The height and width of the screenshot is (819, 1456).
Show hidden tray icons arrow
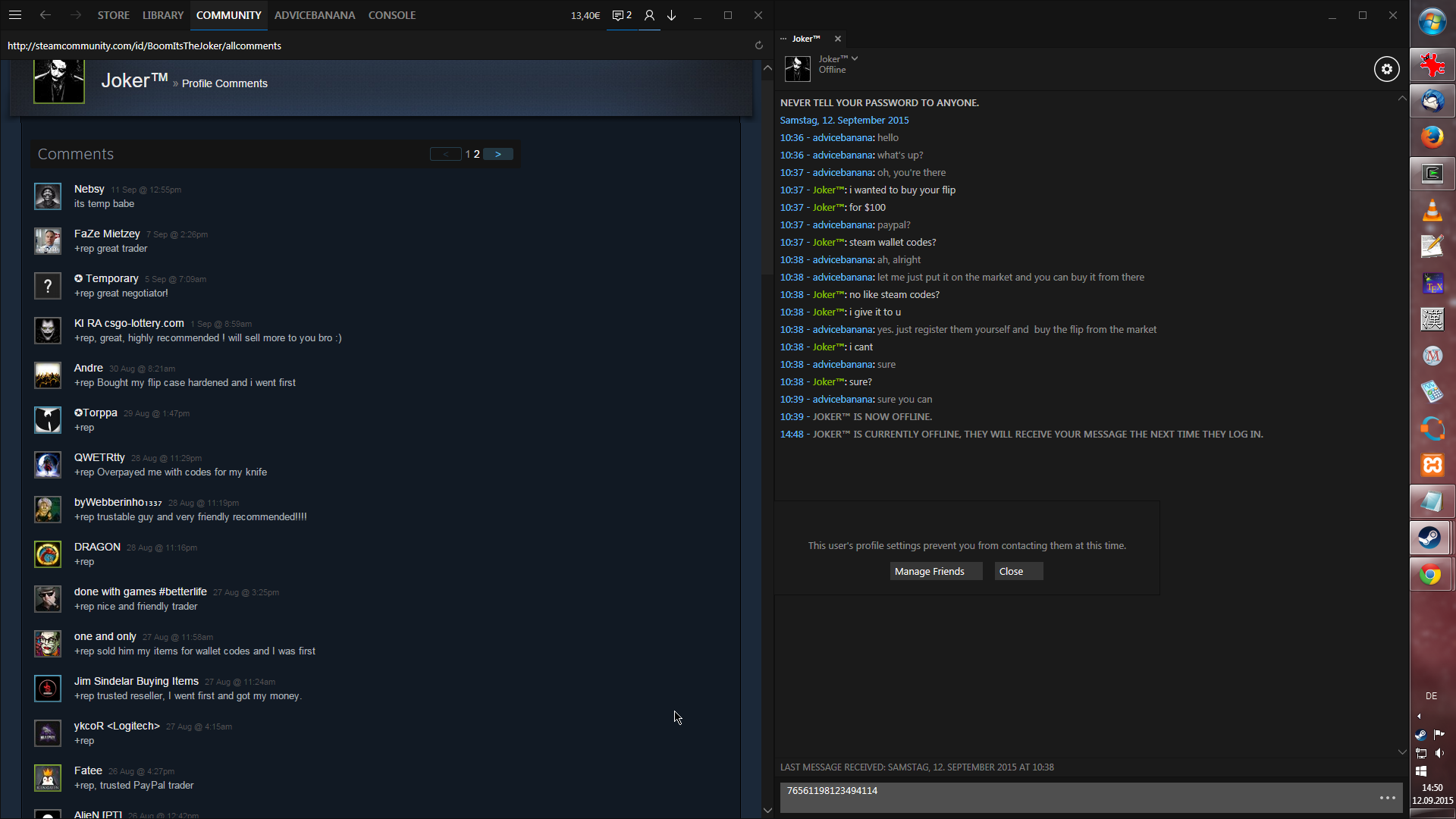[1419, 716]
